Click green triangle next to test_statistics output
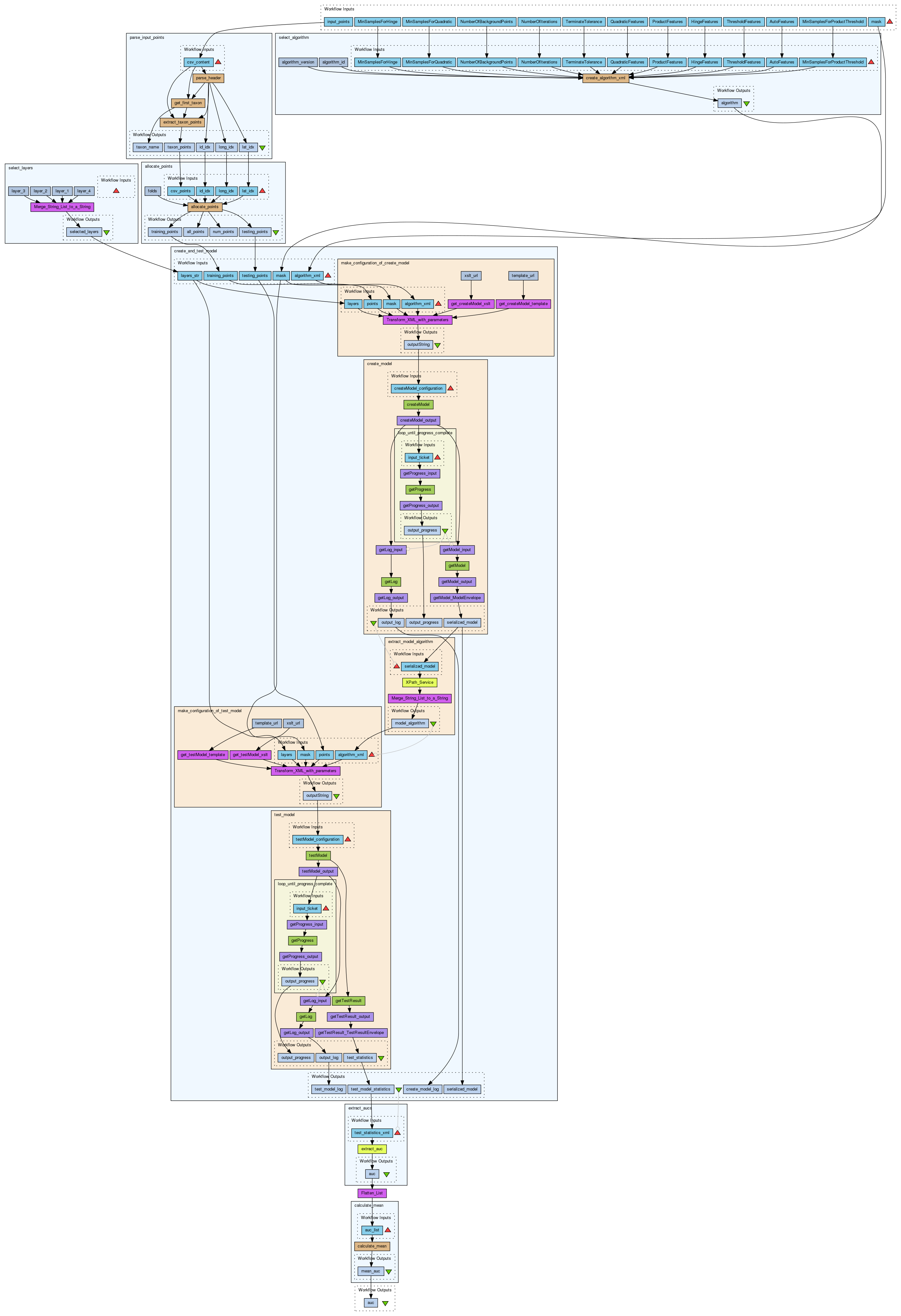This screenshot has height=1316, width=901. point(381,1058)
